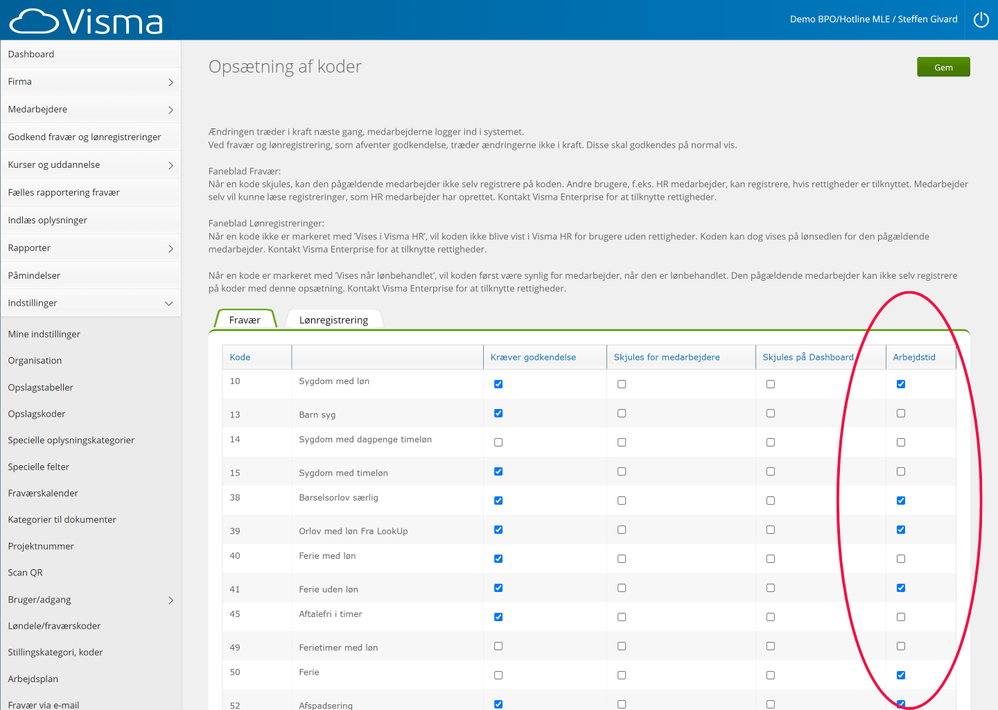Check Skjules på Dashboard for Ferie code 50
Screen dimensions: 998x710
click(771, 675)
